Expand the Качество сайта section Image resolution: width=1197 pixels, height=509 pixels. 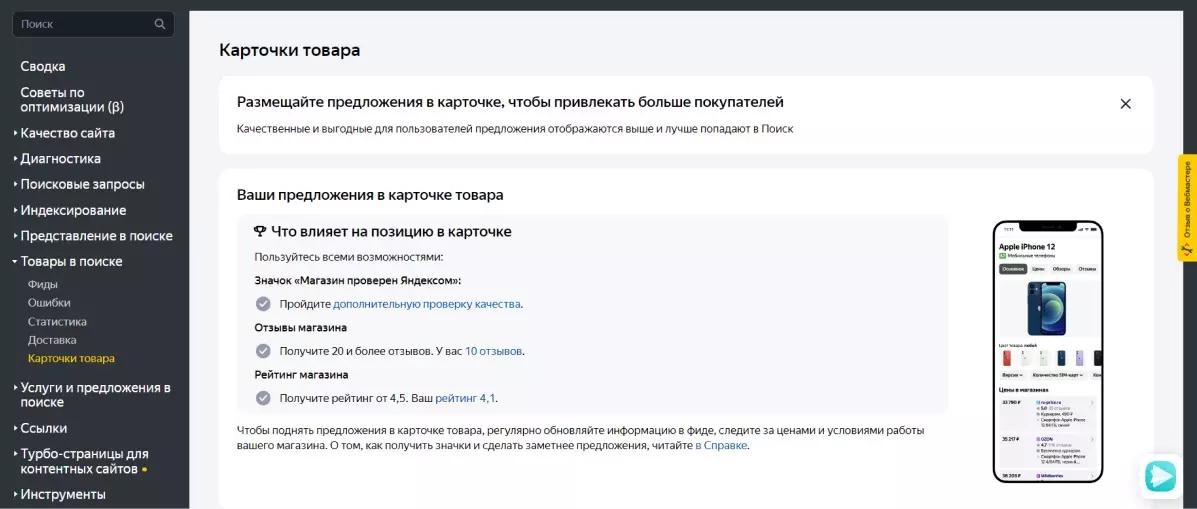pyautogui.click(x=67, y=133)
